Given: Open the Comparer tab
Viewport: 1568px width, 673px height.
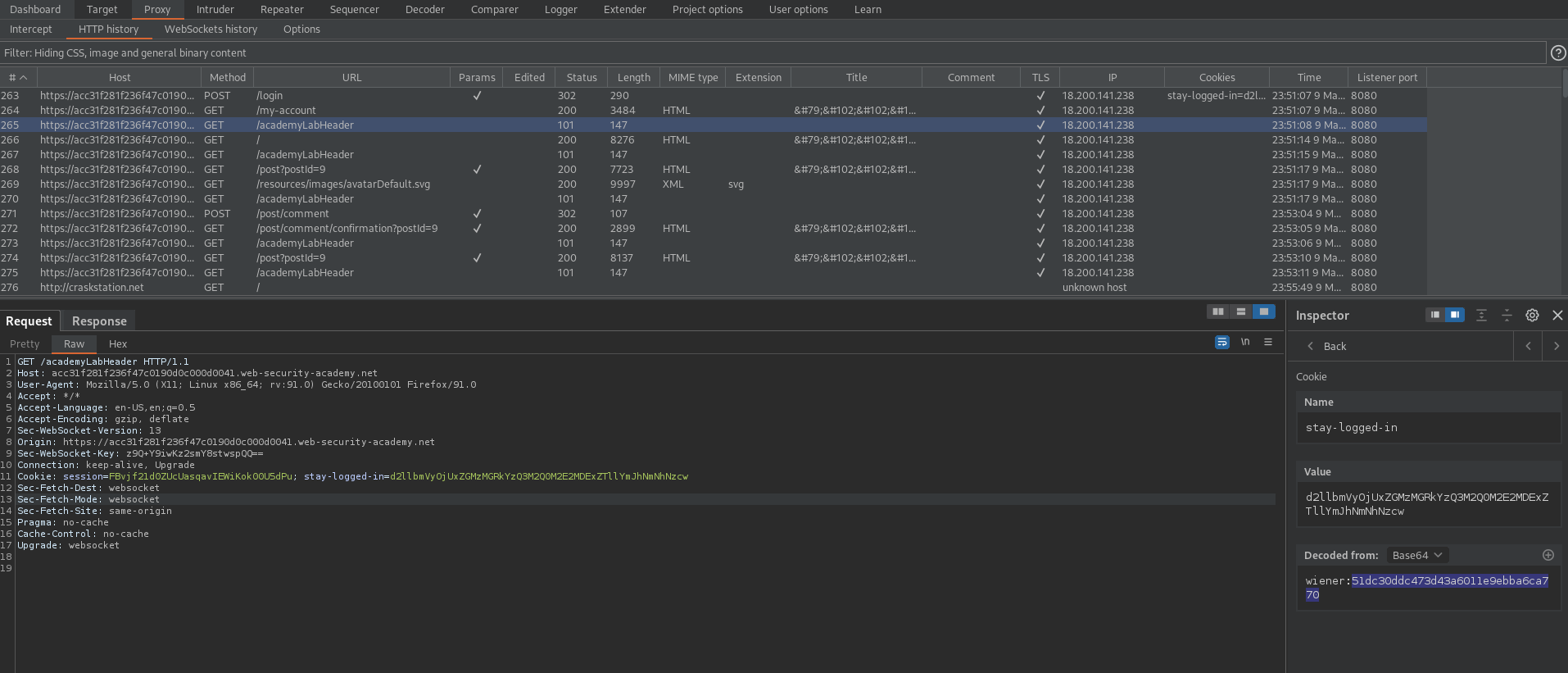Looking at the screenshot, I should point(495,9).
